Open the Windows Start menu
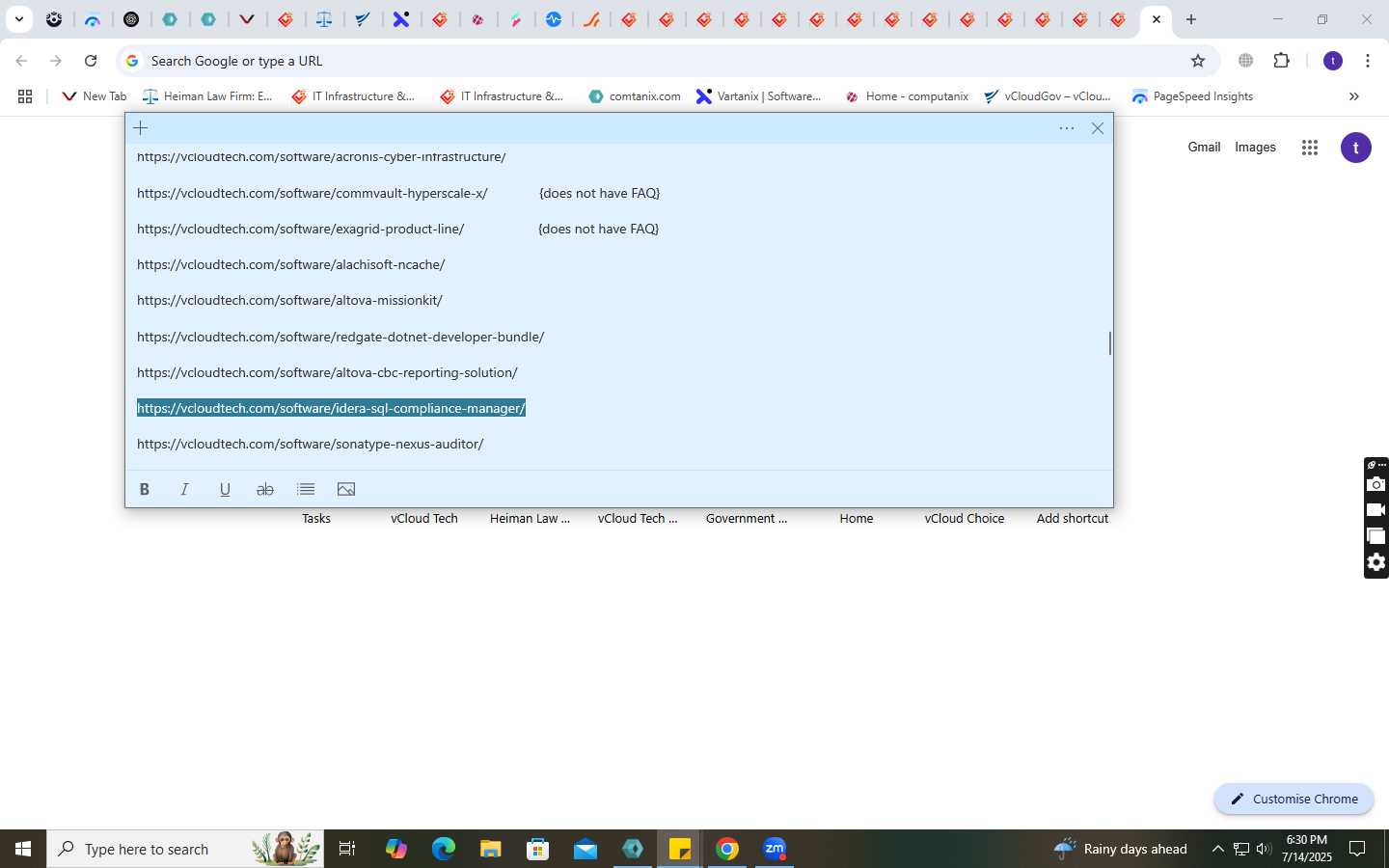The height and width of the screenshot is (868, 1389). click(x=23, y=849)
